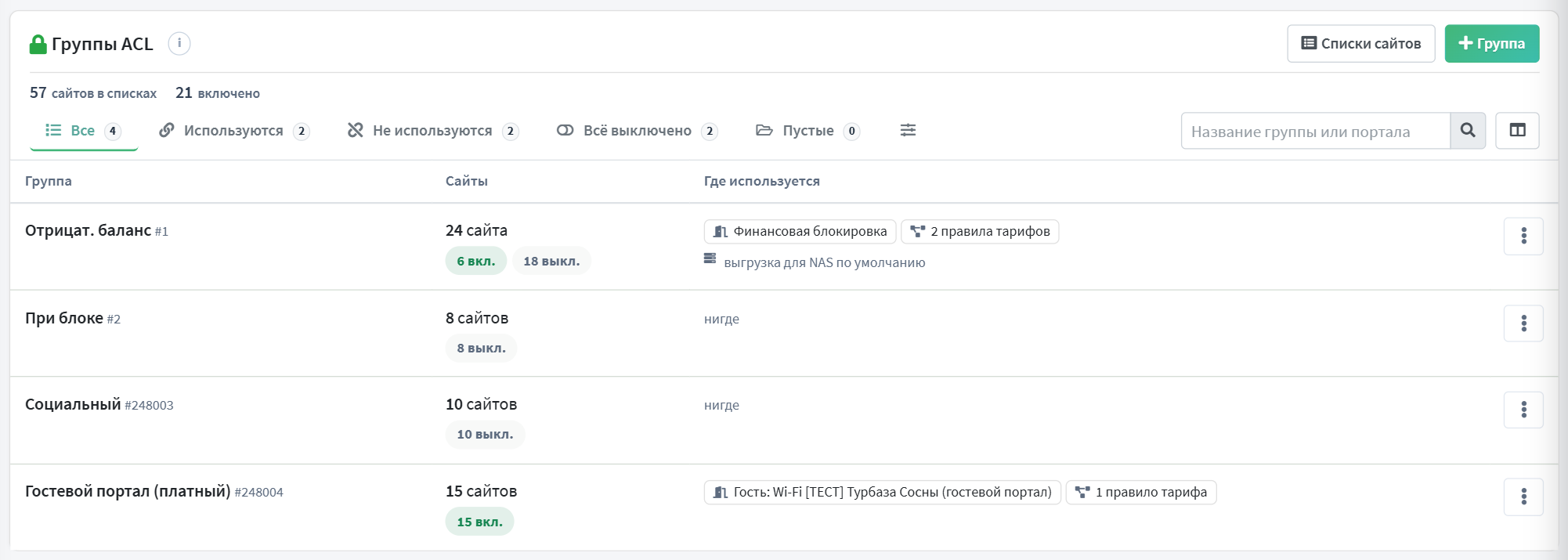
Task: Switch to the Используются tab
Action: click(x=234, y=131)
